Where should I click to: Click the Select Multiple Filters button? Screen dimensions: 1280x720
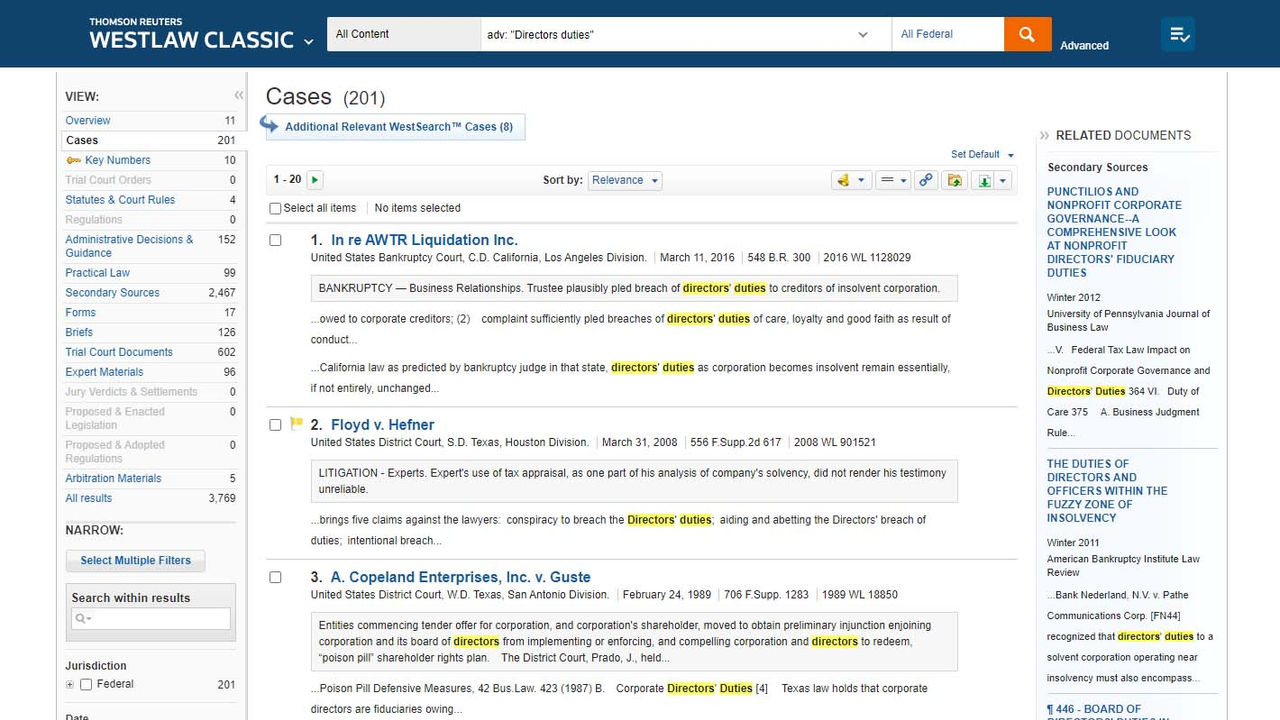click(135, 561)
